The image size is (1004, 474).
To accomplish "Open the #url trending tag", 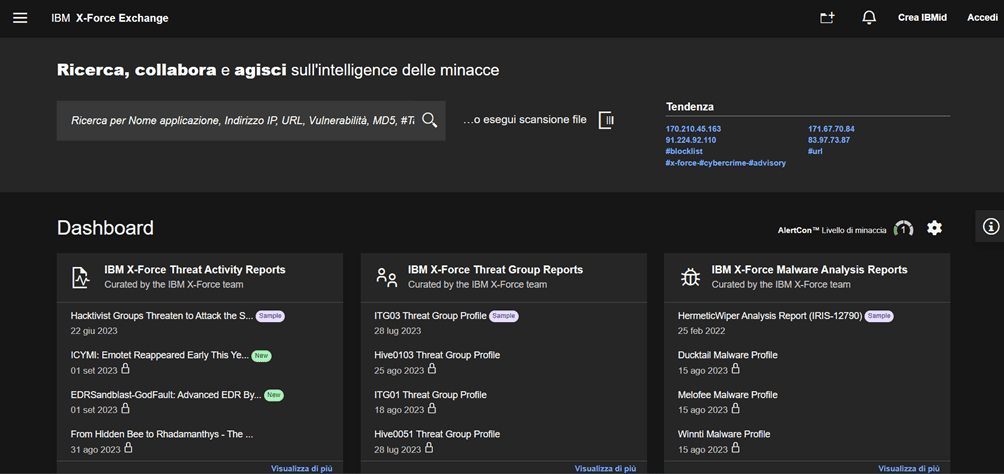I will point(814,152).
